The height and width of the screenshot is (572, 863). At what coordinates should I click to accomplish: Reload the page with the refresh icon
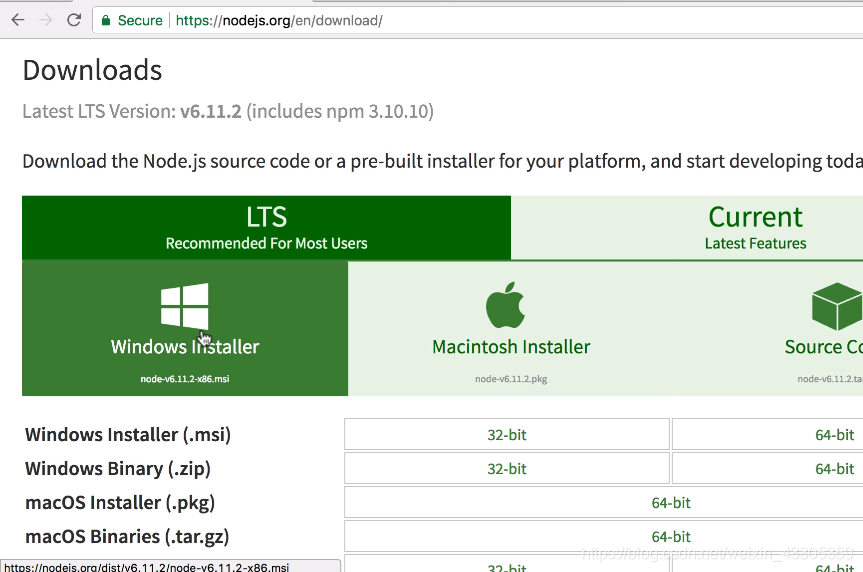tap(74, 20)
